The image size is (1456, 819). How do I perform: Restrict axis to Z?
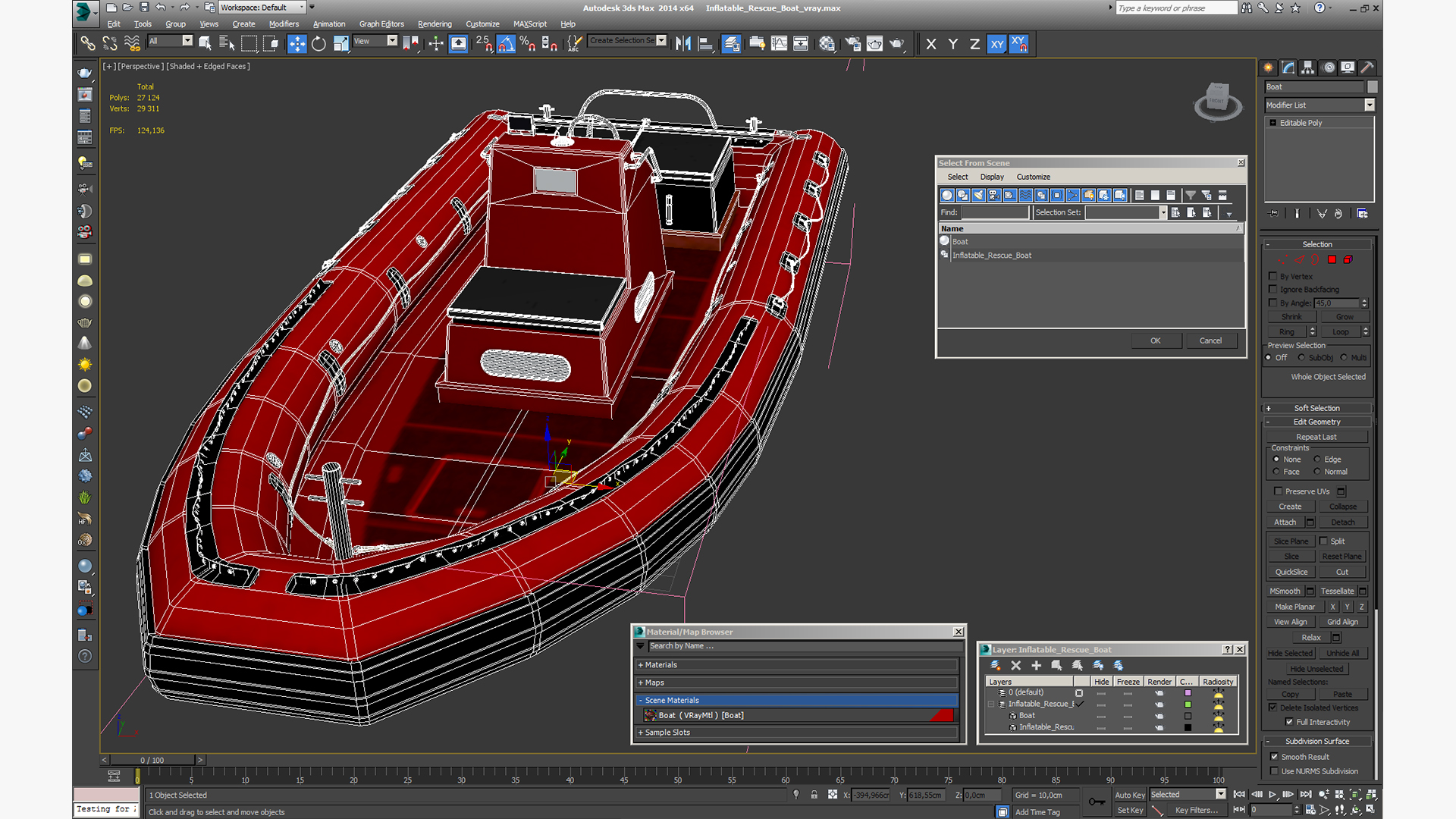tap(974, 44)
